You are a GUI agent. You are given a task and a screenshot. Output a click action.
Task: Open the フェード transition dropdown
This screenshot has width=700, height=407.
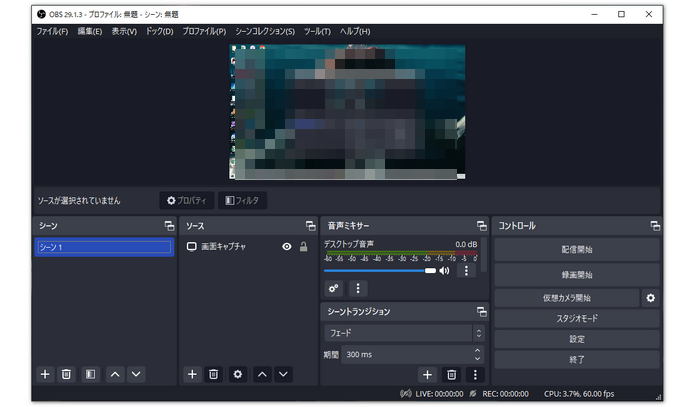click(405, 332)
